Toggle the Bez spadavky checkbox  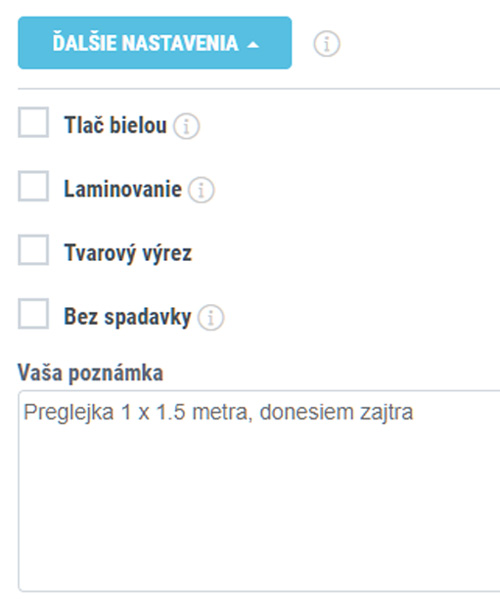[33, 314]
